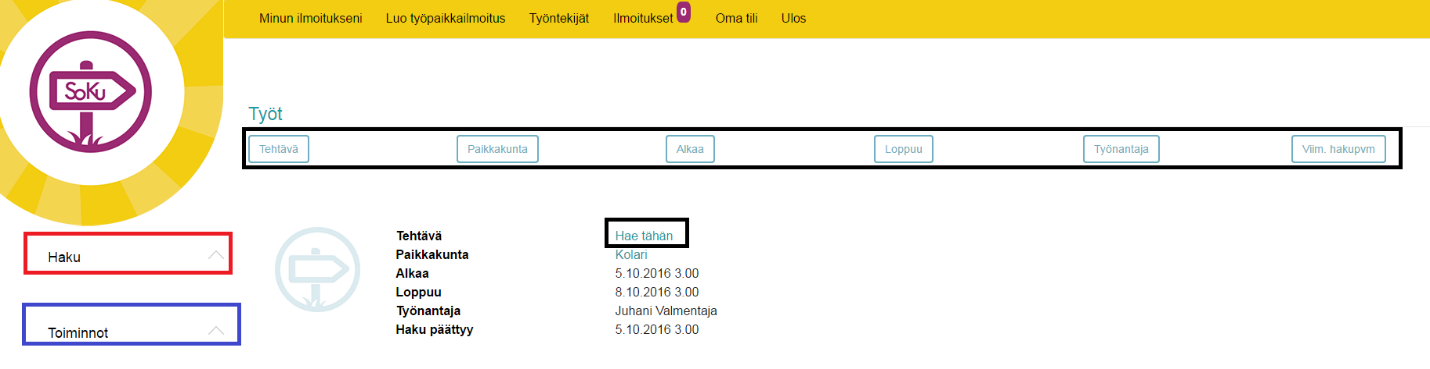Open Ilmoitukset notifications menu

tap(643, 18)
